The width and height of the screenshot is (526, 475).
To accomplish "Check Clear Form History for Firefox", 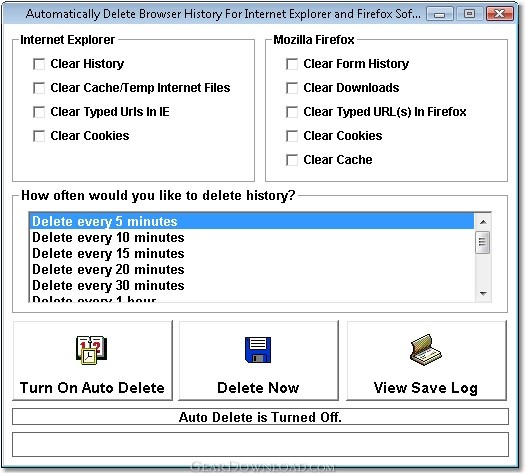I will pyautogui.click(x=292, y=64).
